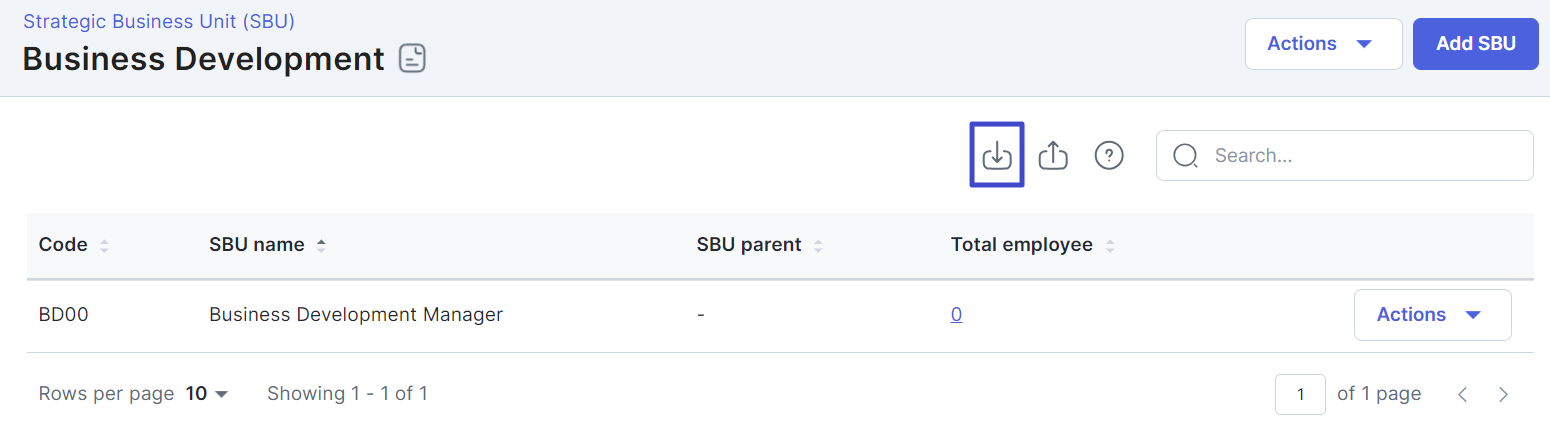Click the import download icon
1550x436 pixels.
click(997, 155)
